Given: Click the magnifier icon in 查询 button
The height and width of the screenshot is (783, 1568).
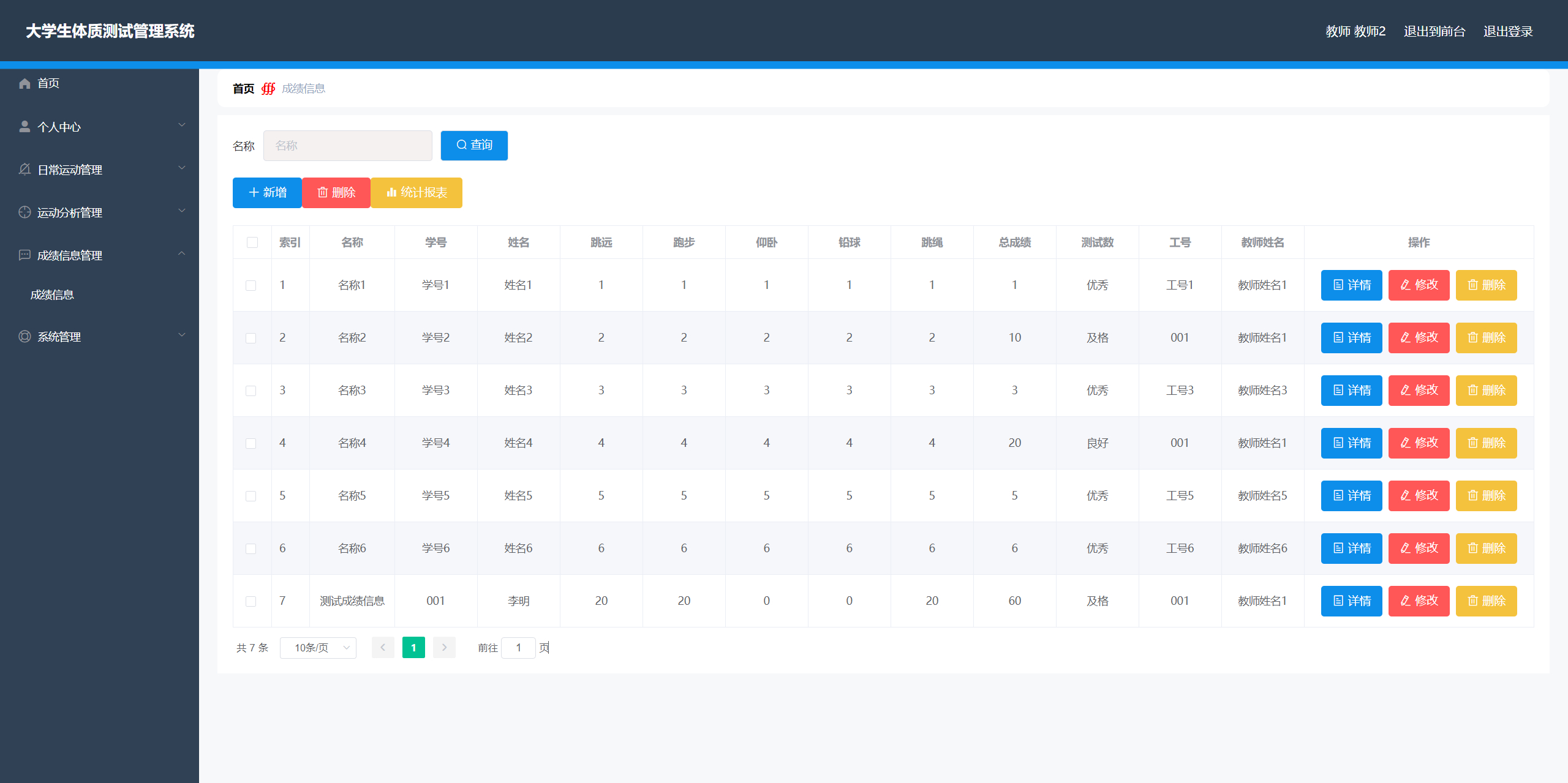Looking at the screenshot, I should (462, 145).
